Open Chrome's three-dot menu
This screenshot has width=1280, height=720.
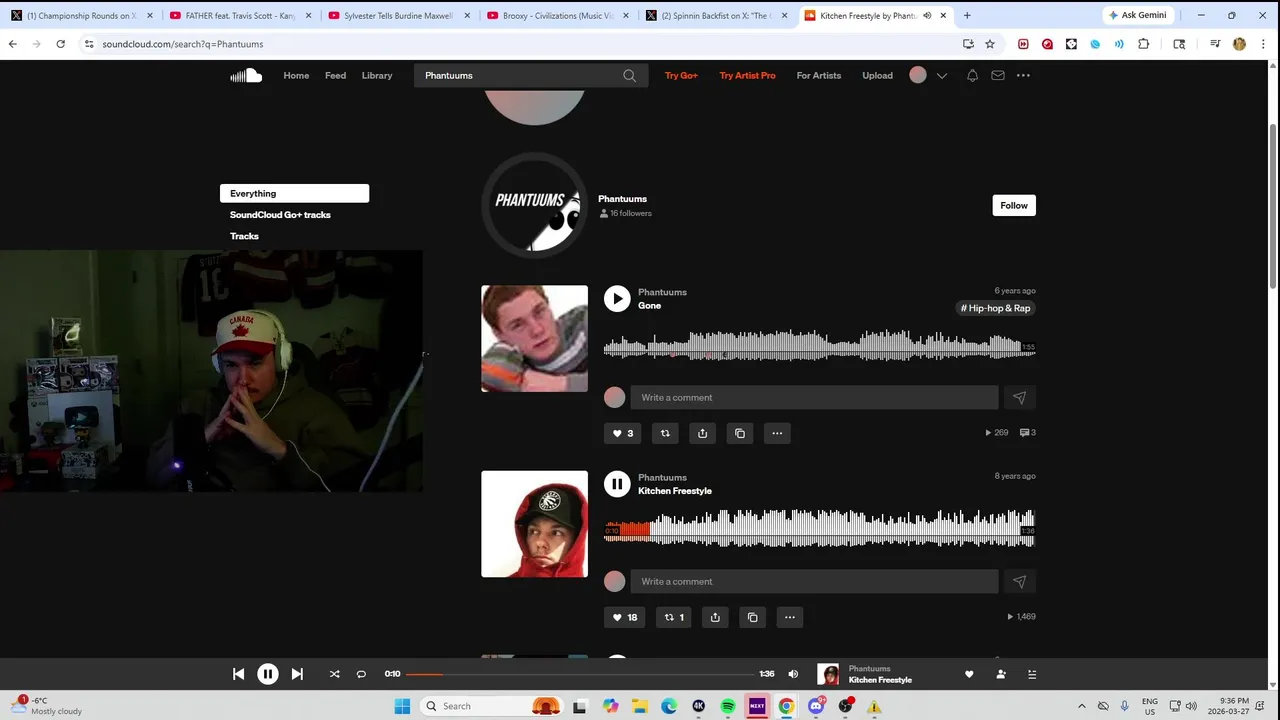1262,44
